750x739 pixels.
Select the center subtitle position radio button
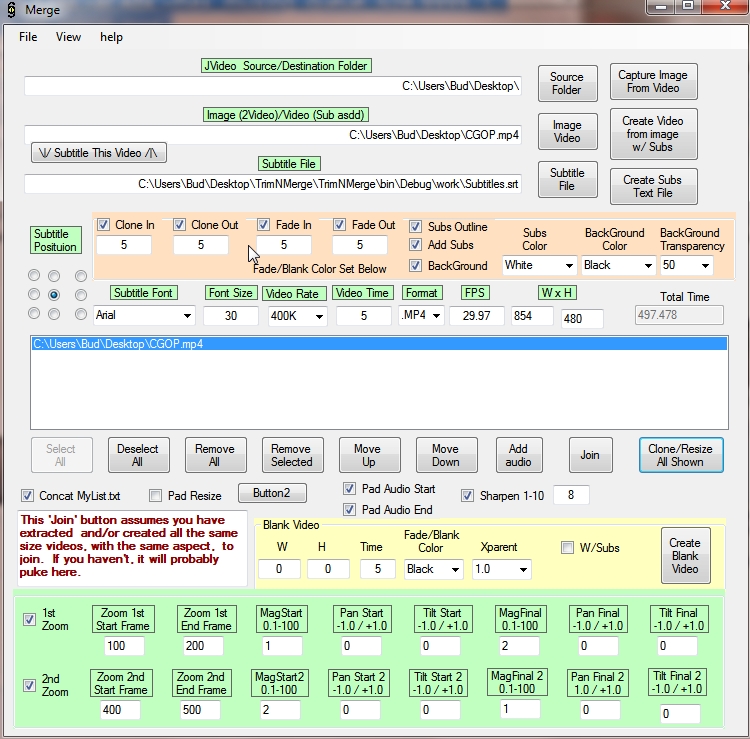54,295
